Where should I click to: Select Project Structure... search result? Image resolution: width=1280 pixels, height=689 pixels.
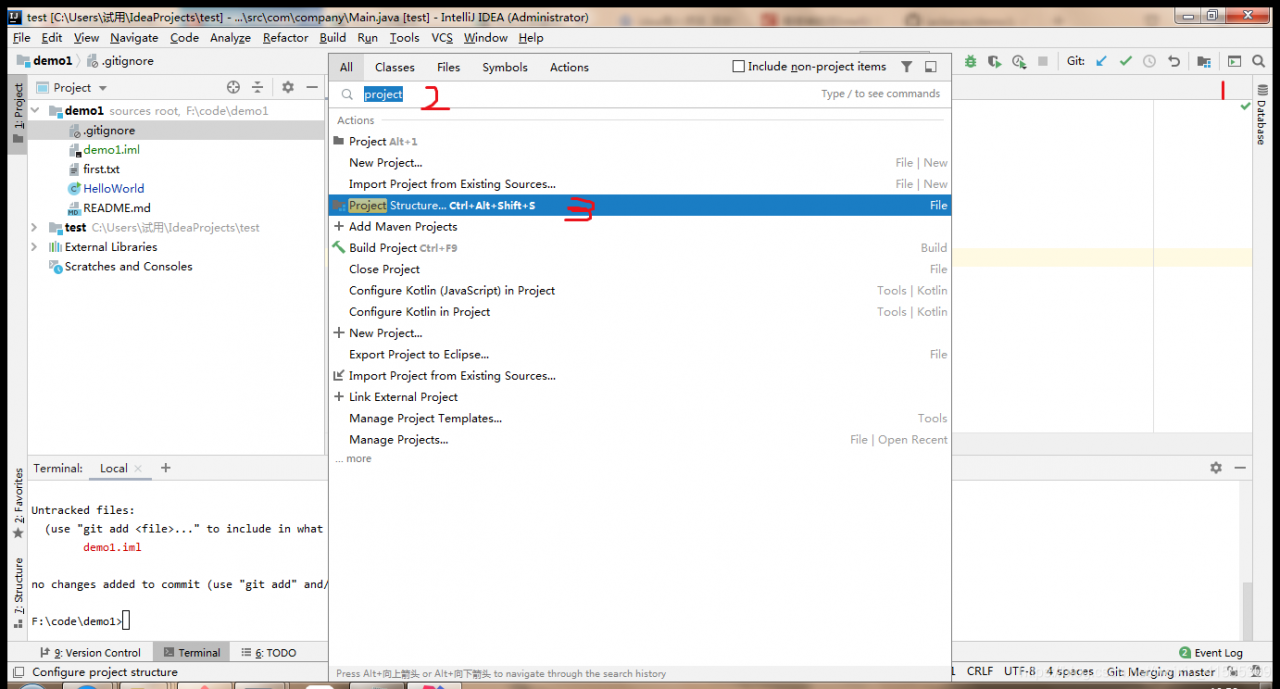coord(640,205)
